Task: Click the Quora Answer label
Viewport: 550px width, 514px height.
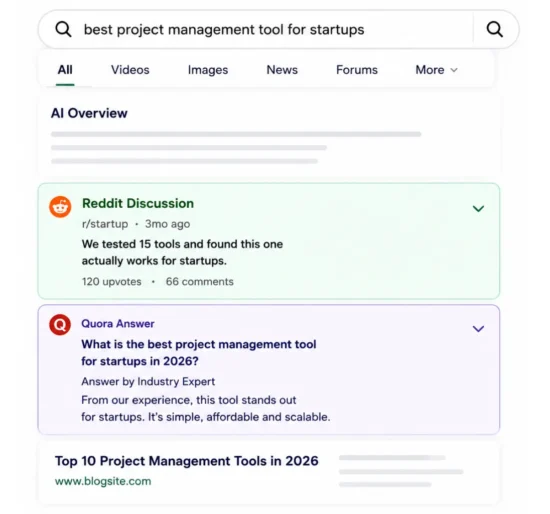Action: tap(118, 323)
